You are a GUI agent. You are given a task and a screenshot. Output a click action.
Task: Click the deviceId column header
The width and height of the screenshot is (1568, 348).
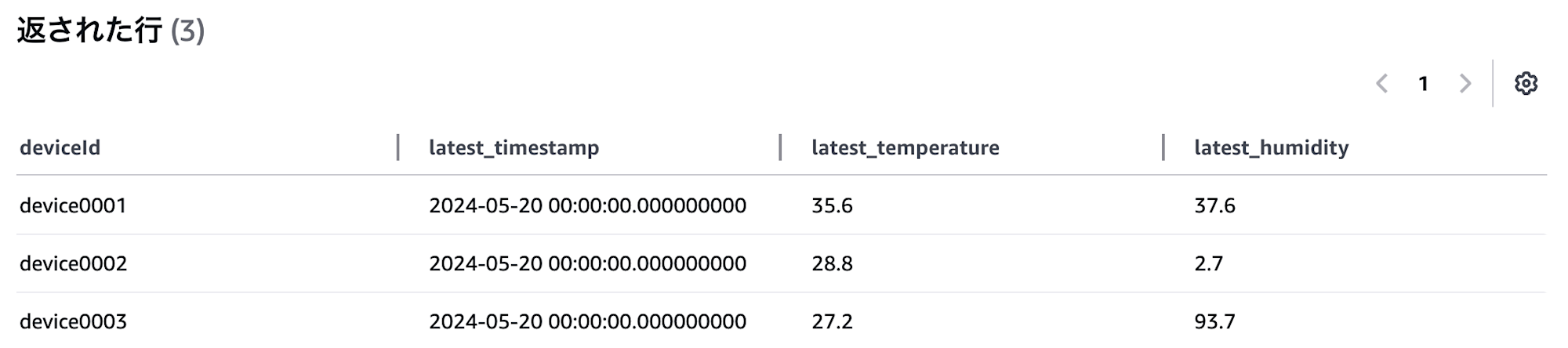60,147
